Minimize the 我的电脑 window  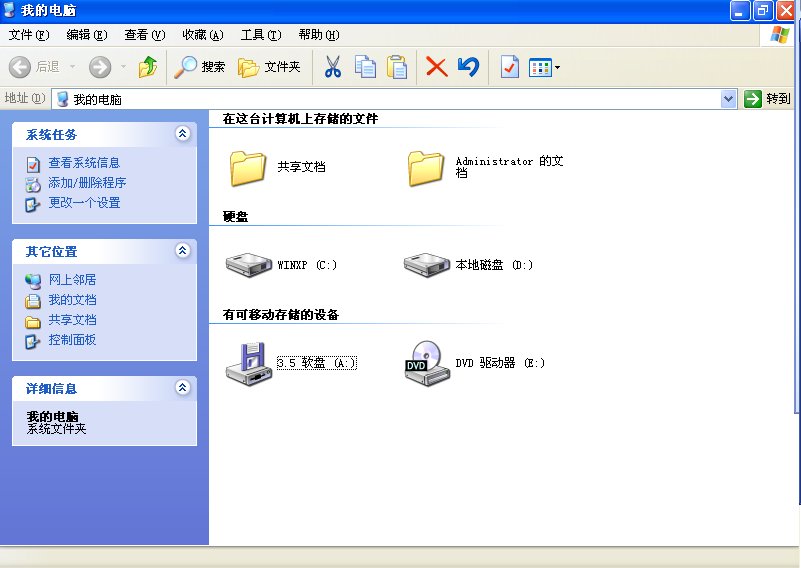(740, 10)
